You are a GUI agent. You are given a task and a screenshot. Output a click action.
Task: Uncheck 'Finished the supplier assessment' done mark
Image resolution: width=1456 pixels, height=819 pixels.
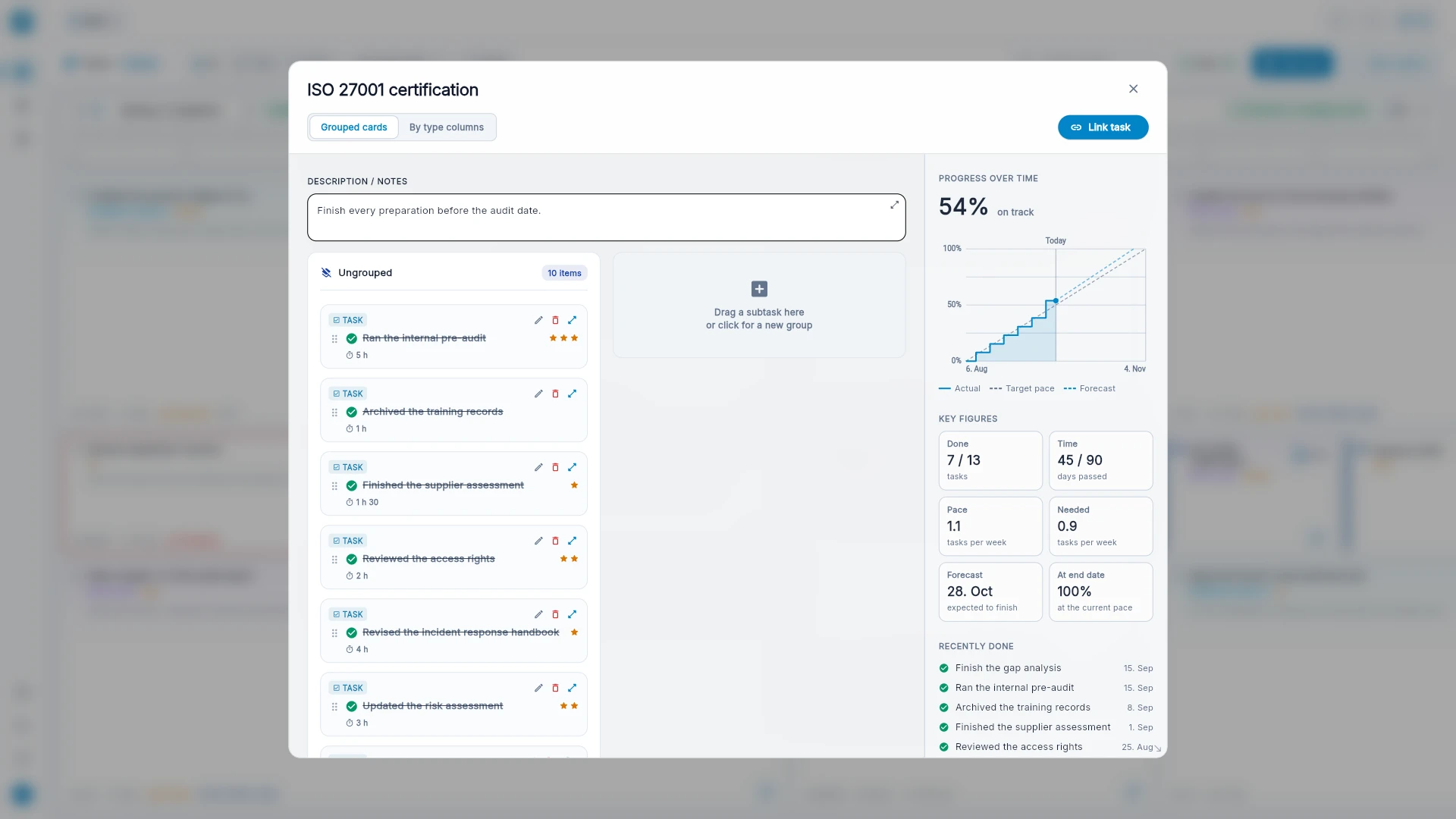pos(352,485)
